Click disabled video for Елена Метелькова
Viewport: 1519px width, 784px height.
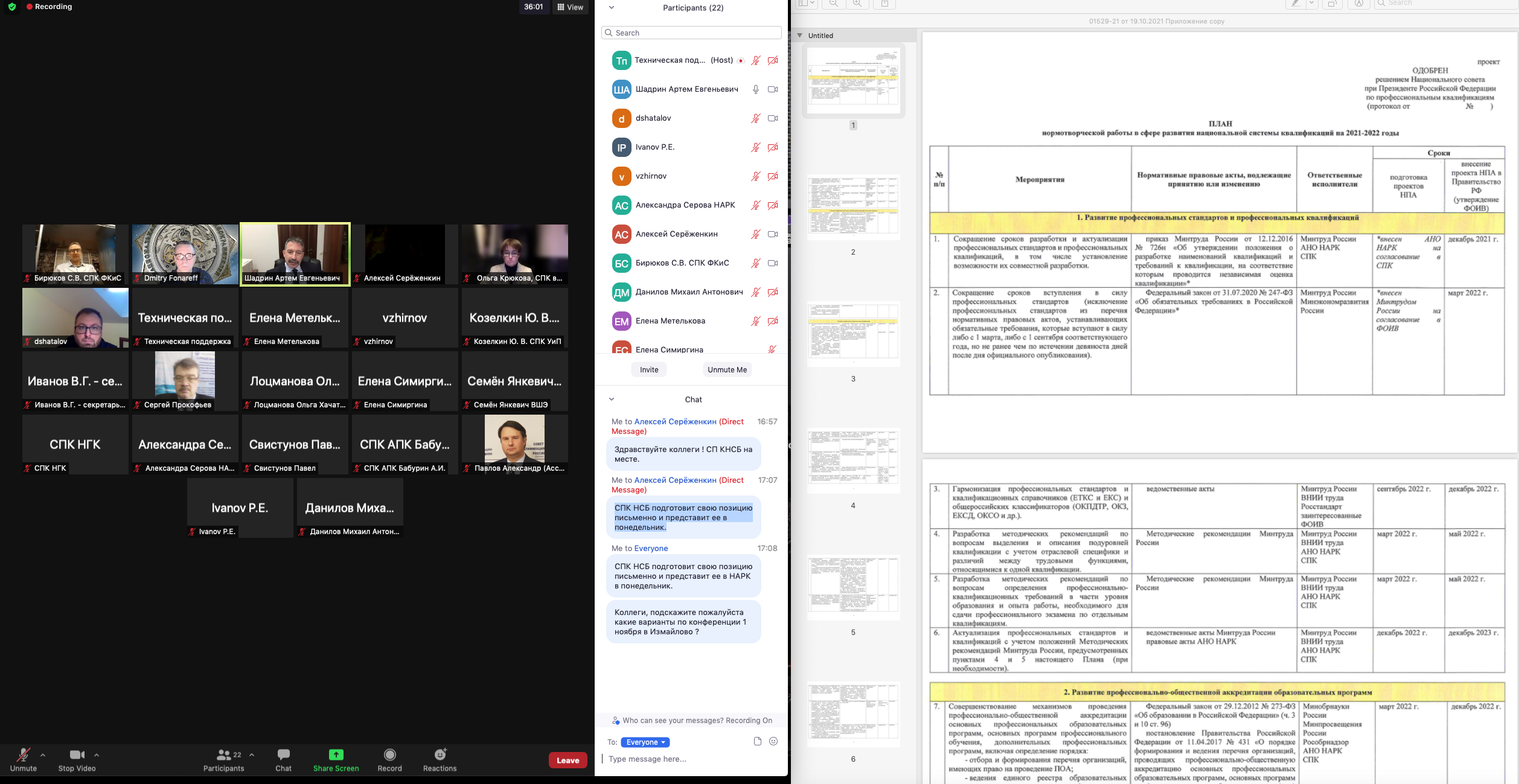773,321
